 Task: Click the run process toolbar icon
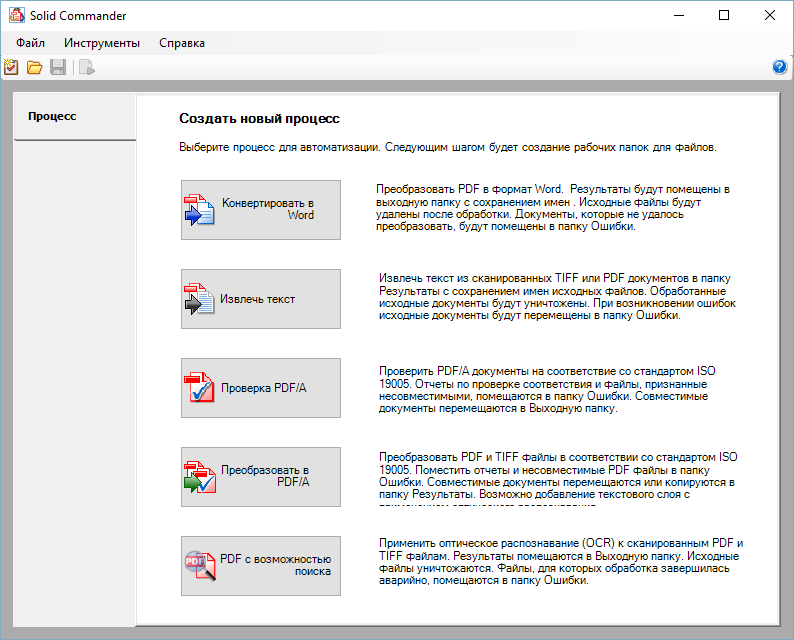pos(87,67)
